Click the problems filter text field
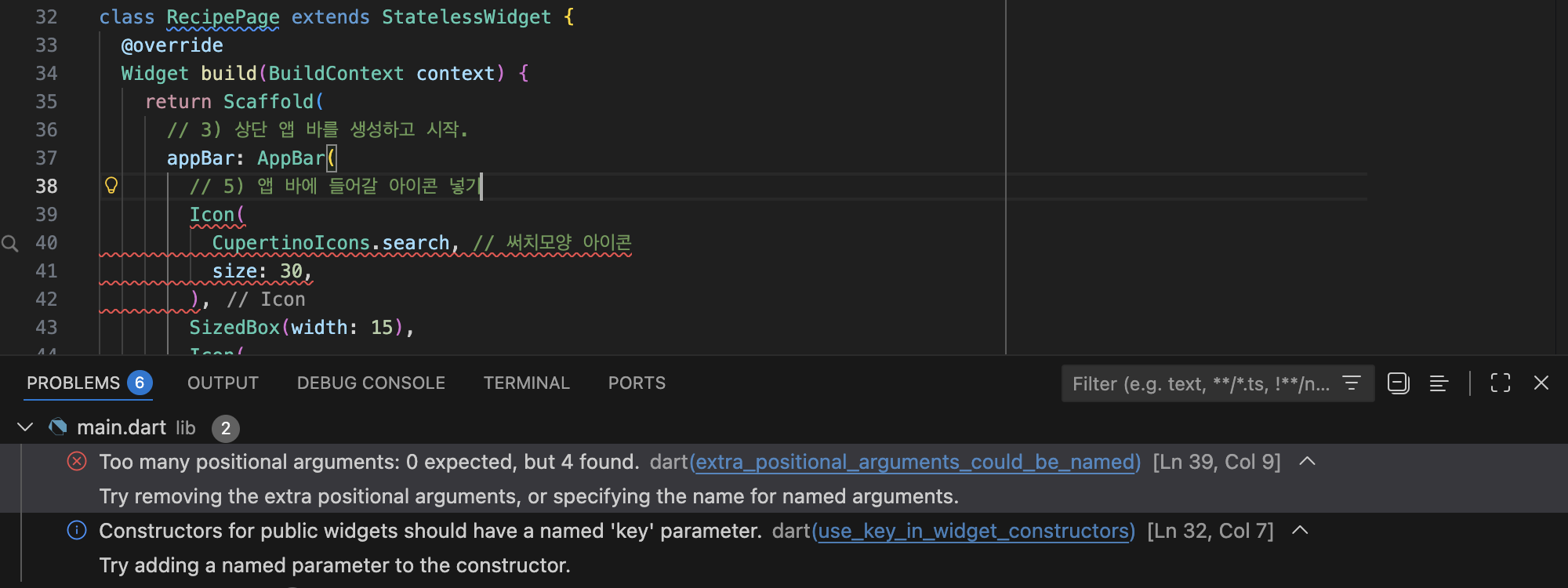This screenshot has height=588, width=1568. click(1200, 383)
